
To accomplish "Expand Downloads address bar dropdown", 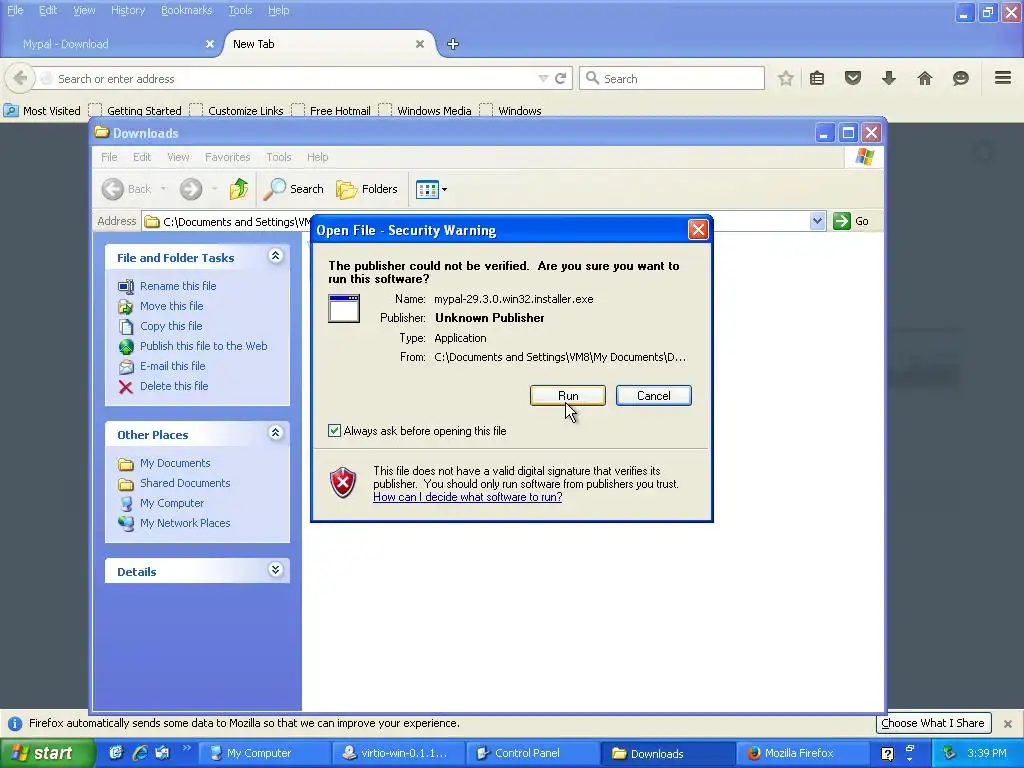I will 817,221.
